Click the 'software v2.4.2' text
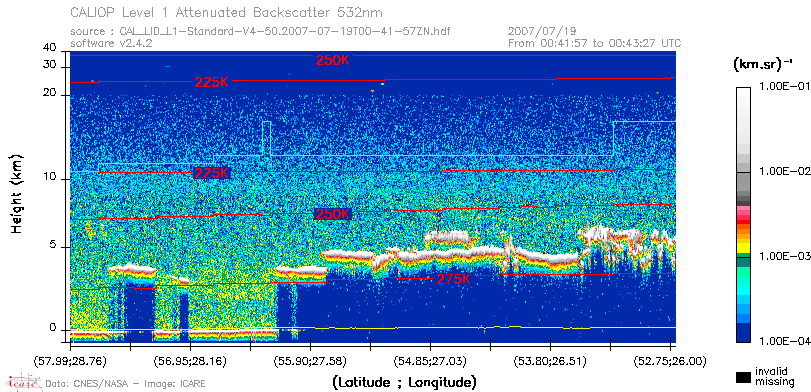811x392 pixels. pos(111,43)
